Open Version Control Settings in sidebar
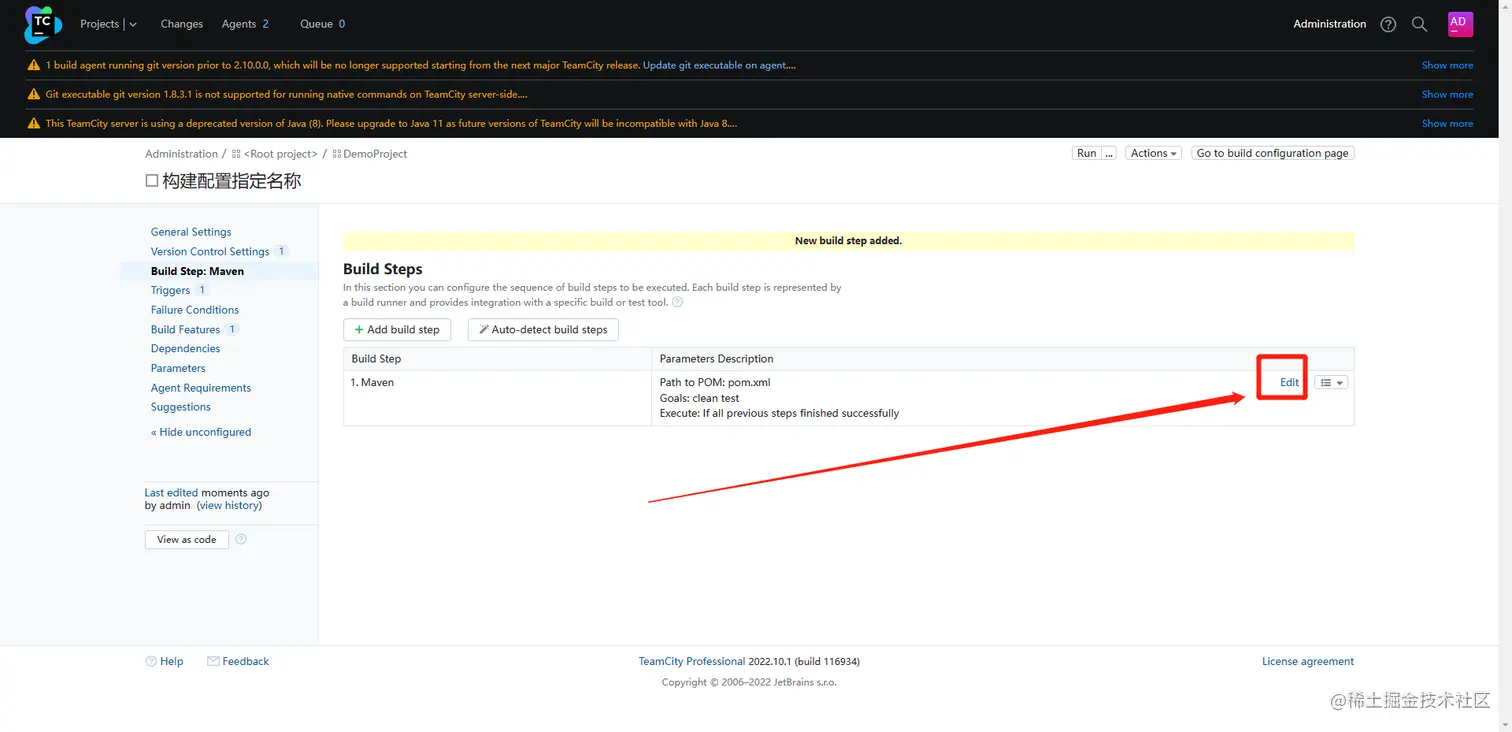 tap(210, 252)
